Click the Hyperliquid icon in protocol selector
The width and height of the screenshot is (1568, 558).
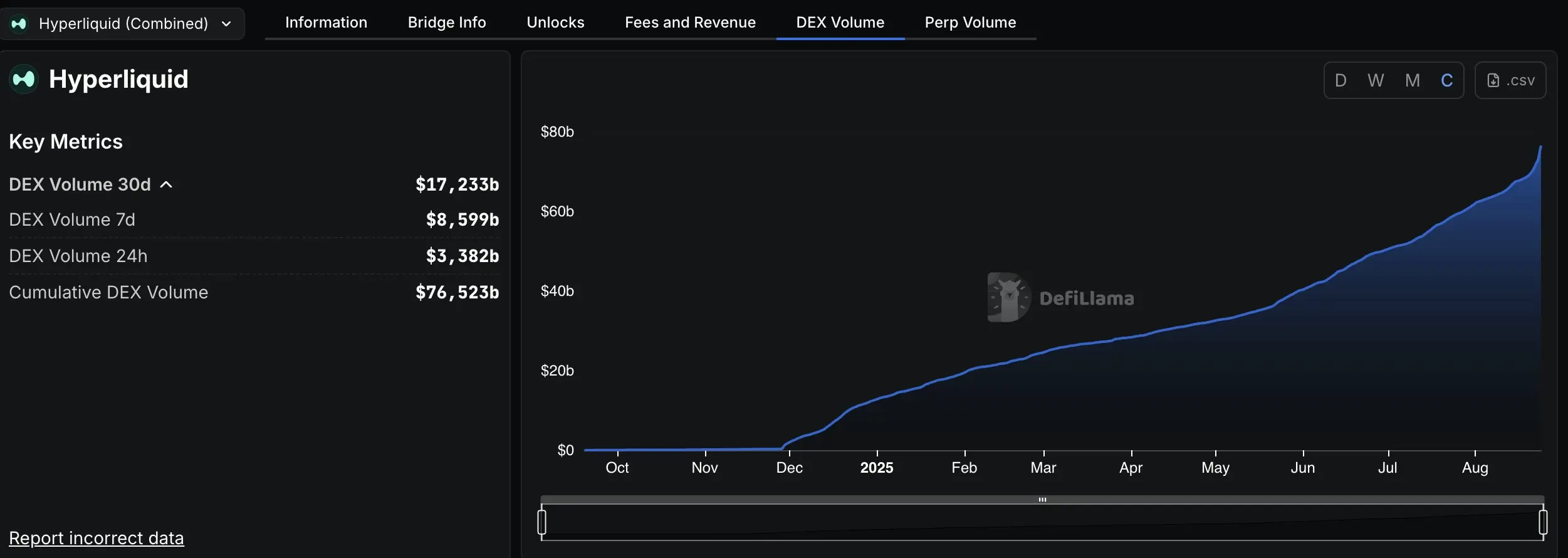[19, 24]
